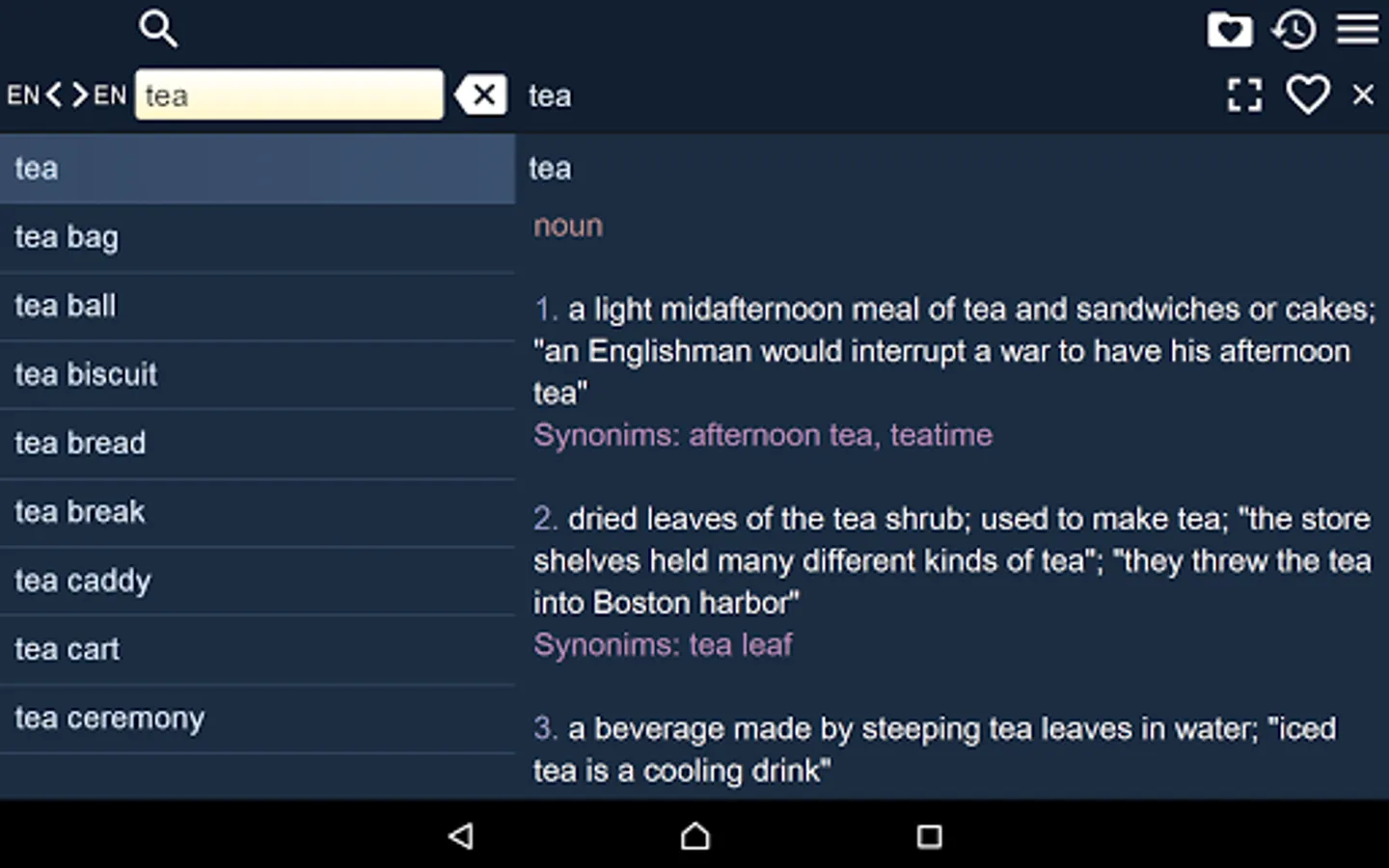Clear the search field with backspace icon
1389x868 pixels.
[480, 95]
